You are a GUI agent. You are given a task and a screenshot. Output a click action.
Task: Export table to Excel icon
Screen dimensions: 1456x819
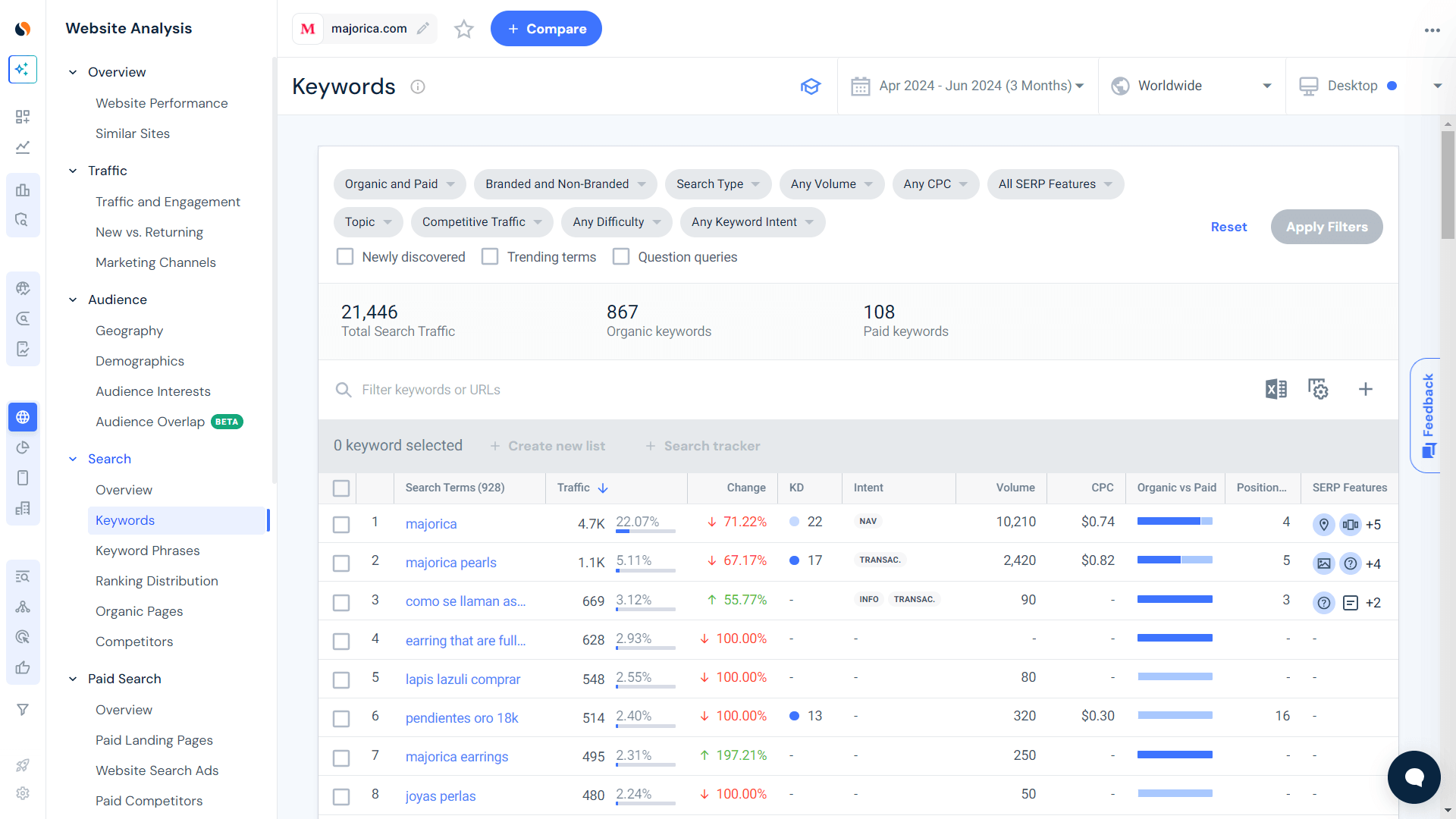coord(1276,389)
